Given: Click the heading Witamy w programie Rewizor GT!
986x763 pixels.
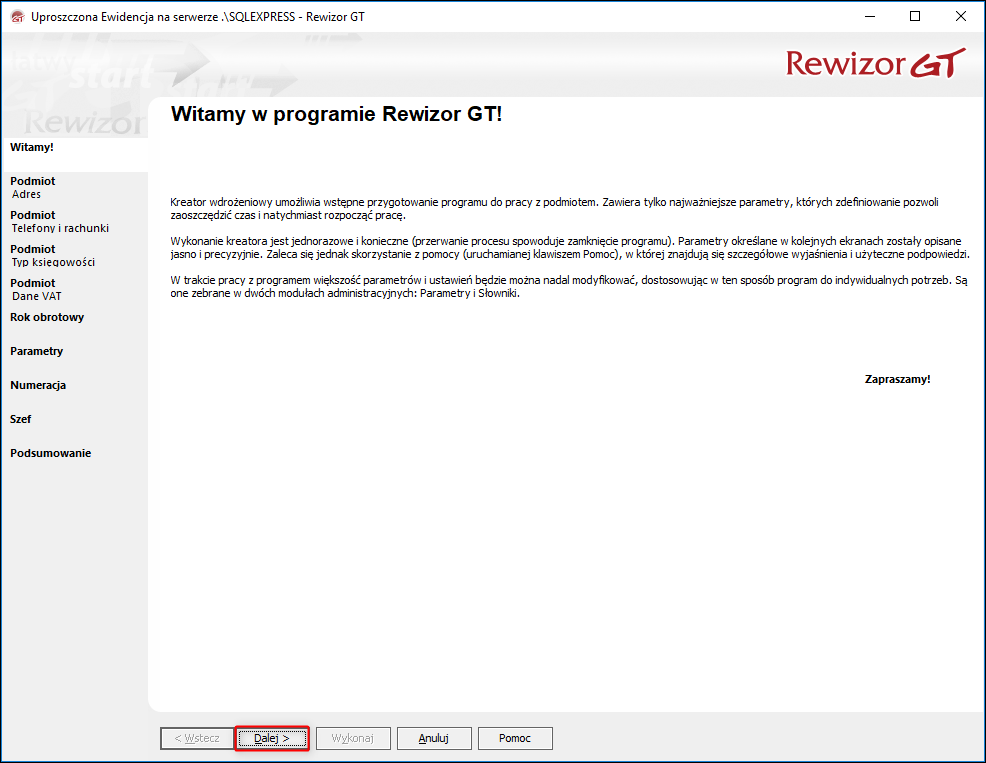Looking at the screenshot, I should pyautogui.click(x=336, y=114).
